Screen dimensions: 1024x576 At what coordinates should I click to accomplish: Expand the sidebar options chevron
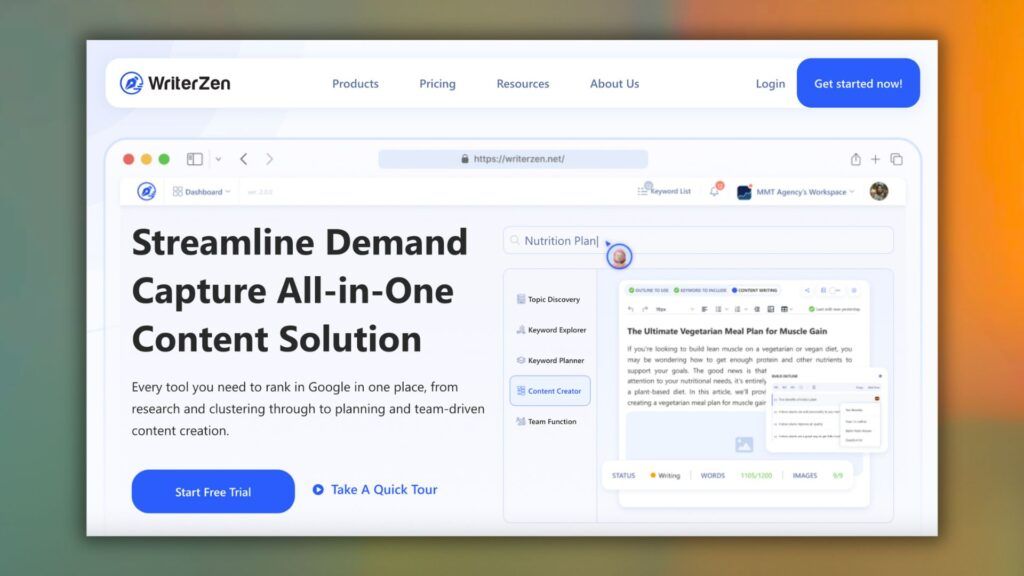click(x=218, y=159)
